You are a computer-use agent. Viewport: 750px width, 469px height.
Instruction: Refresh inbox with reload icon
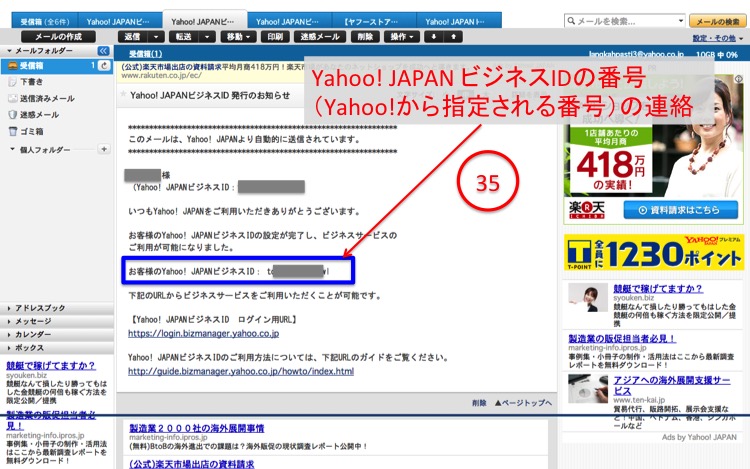104,65
